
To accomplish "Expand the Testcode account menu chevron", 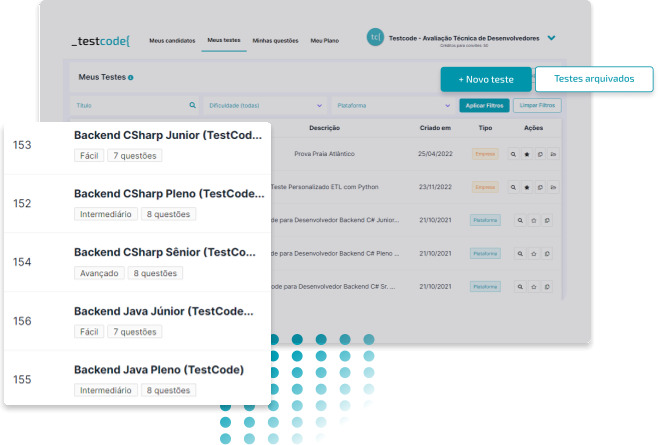I will pos(551,38).
